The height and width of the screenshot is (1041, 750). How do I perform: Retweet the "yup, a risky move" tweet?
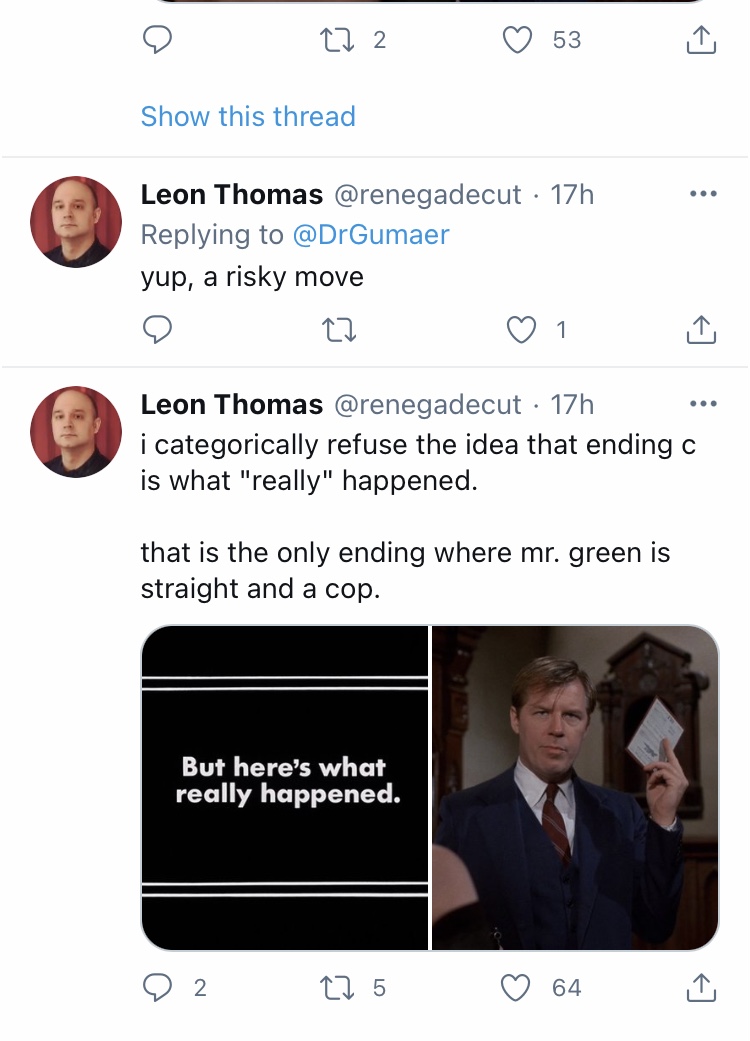[338, 329]
